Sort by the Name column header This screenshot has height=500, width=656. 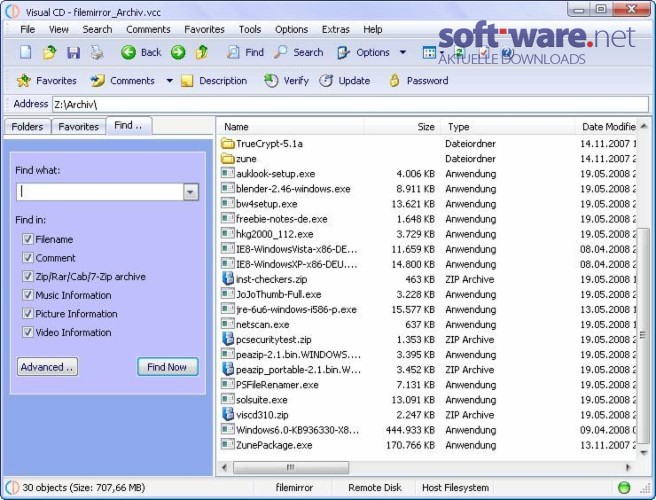pyautogui.click(x=290, y=126)
